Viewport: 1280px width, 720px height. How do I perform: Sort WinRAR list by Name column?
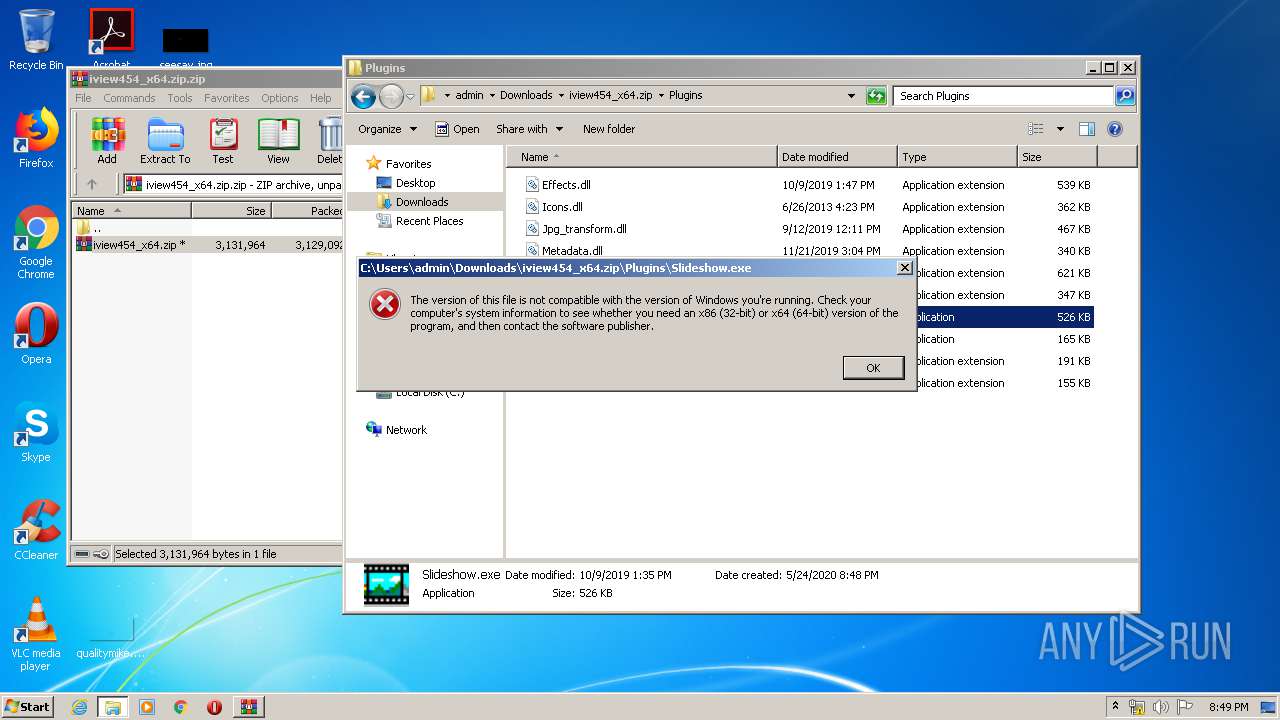131,211
